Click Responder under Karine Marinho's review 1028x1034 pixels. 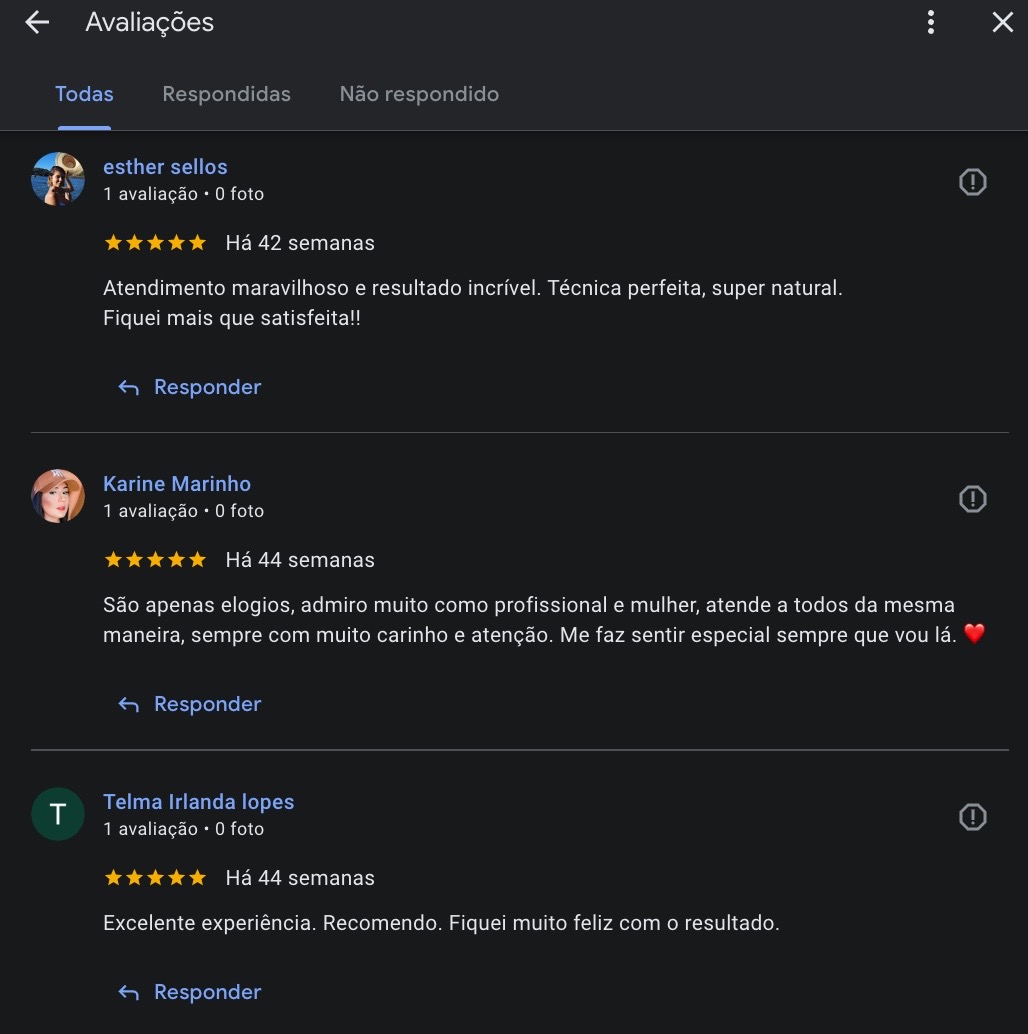pos(190,704)
